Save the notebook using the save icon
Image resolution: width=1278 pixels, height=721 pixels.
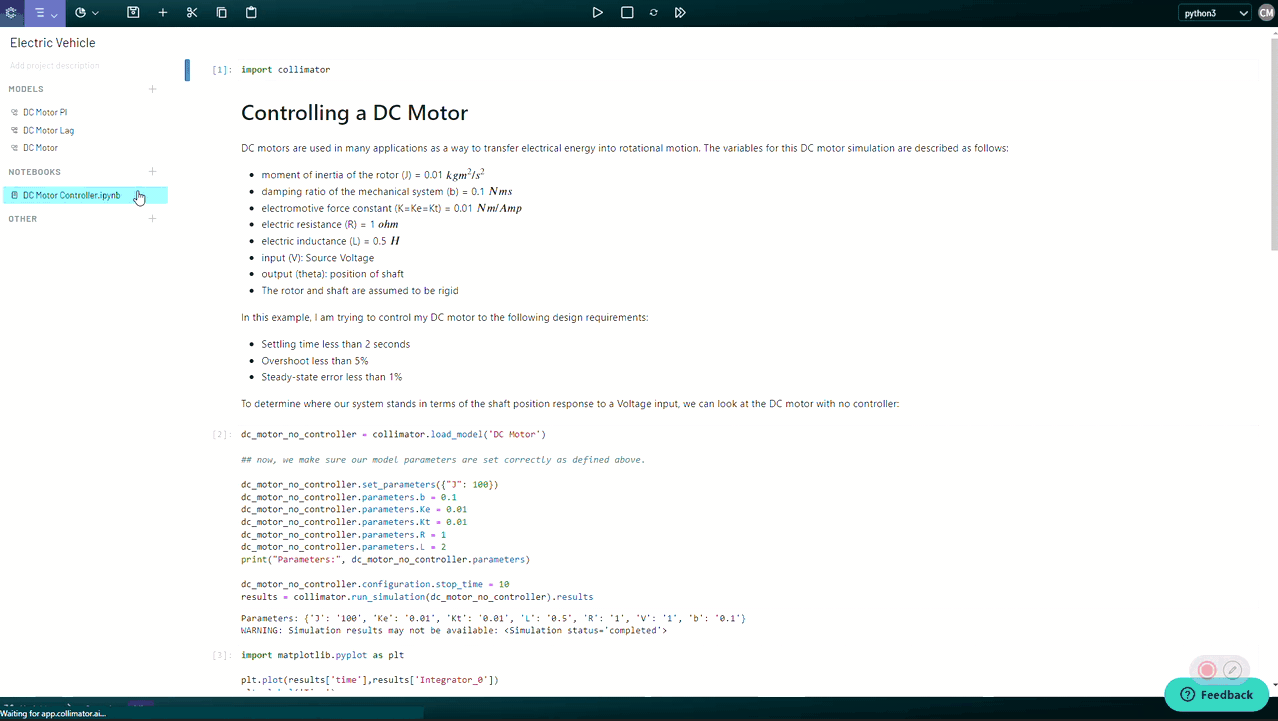[134, 12]
